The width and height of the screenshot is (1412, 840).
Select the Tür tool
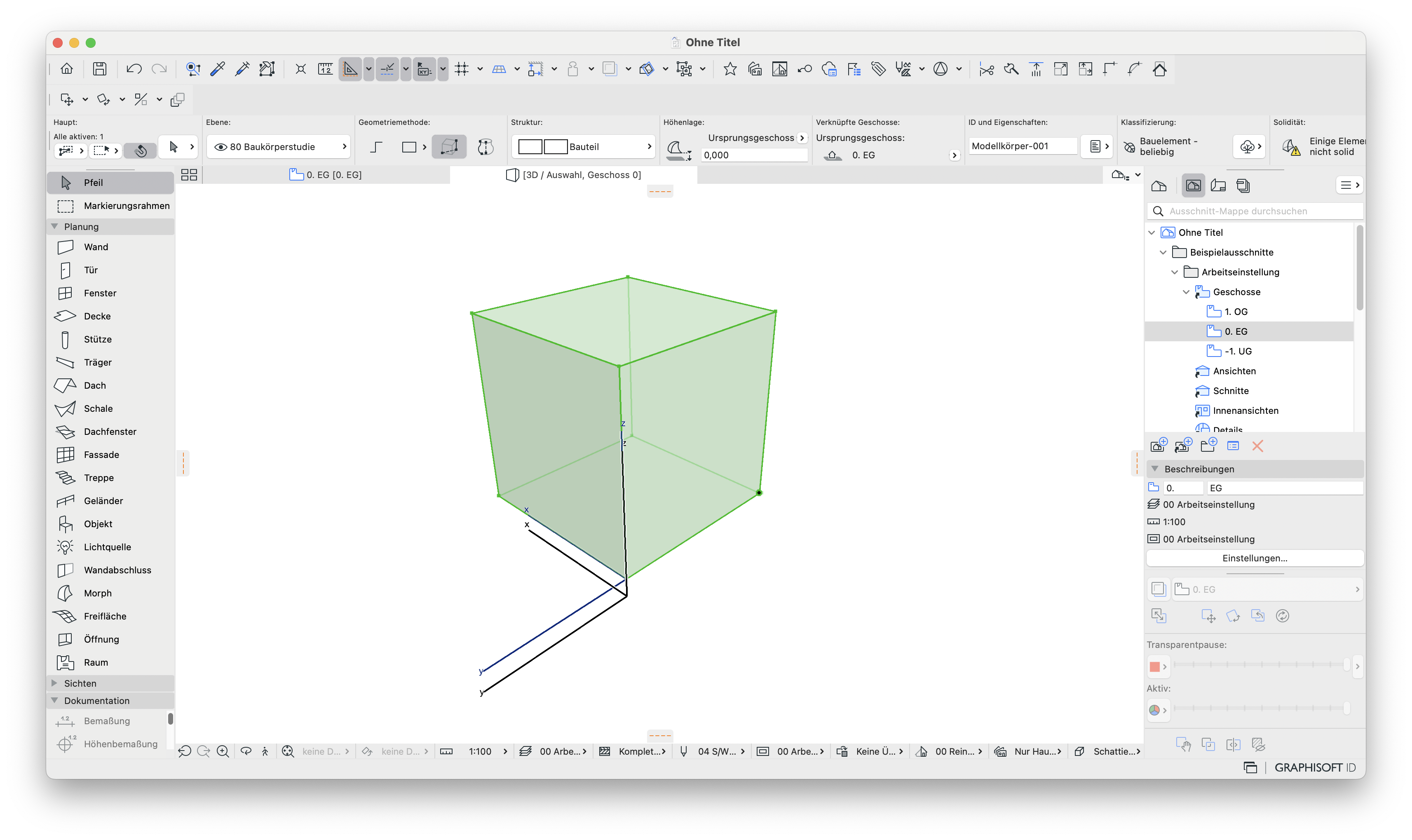(110, 270)
